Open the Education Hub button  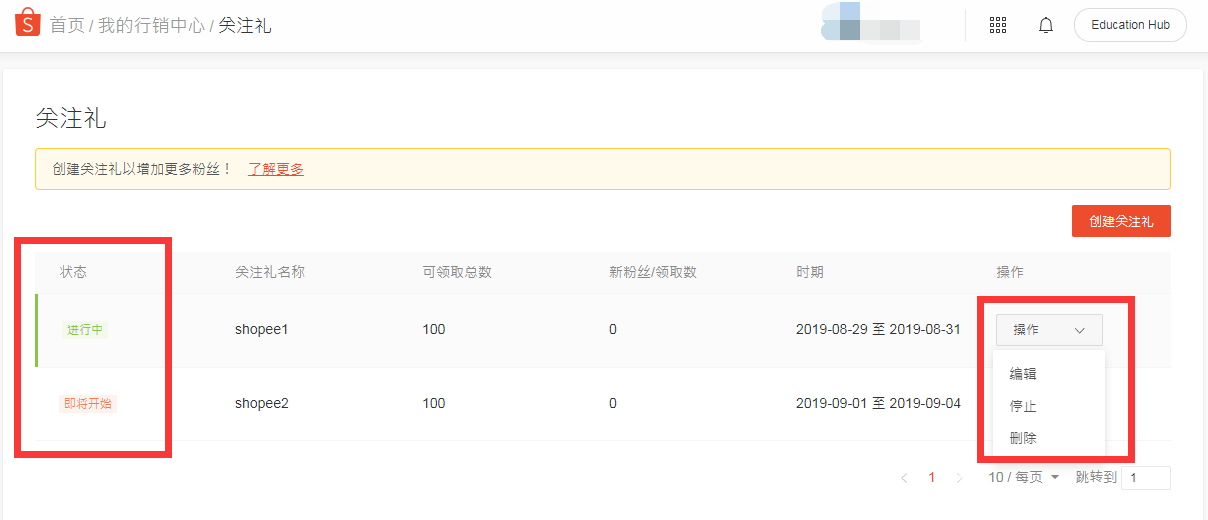1130,25
